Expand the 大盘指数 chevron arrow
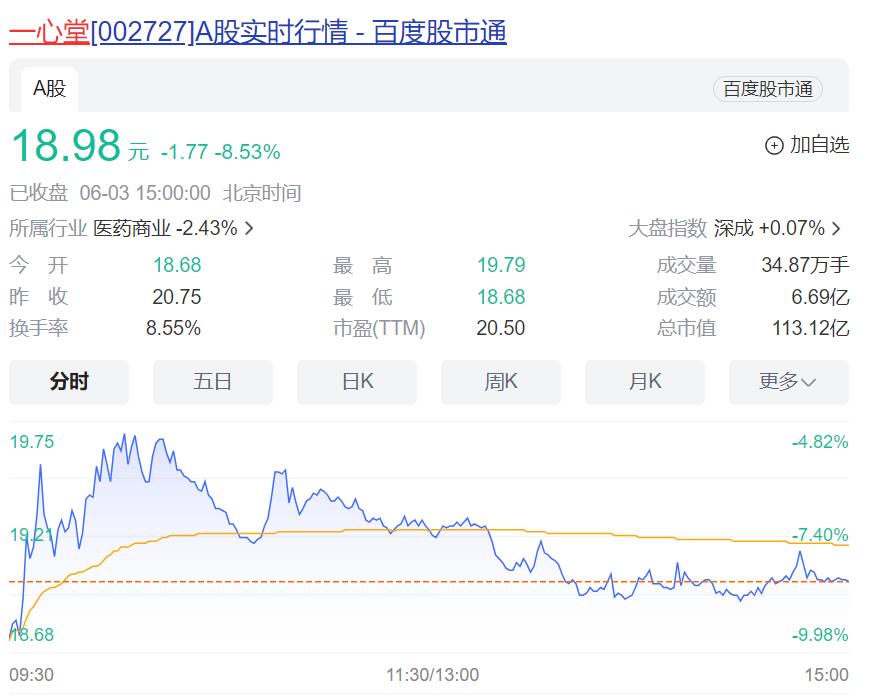The height and width of the screenshot is (696, 882). coord(836,228)
